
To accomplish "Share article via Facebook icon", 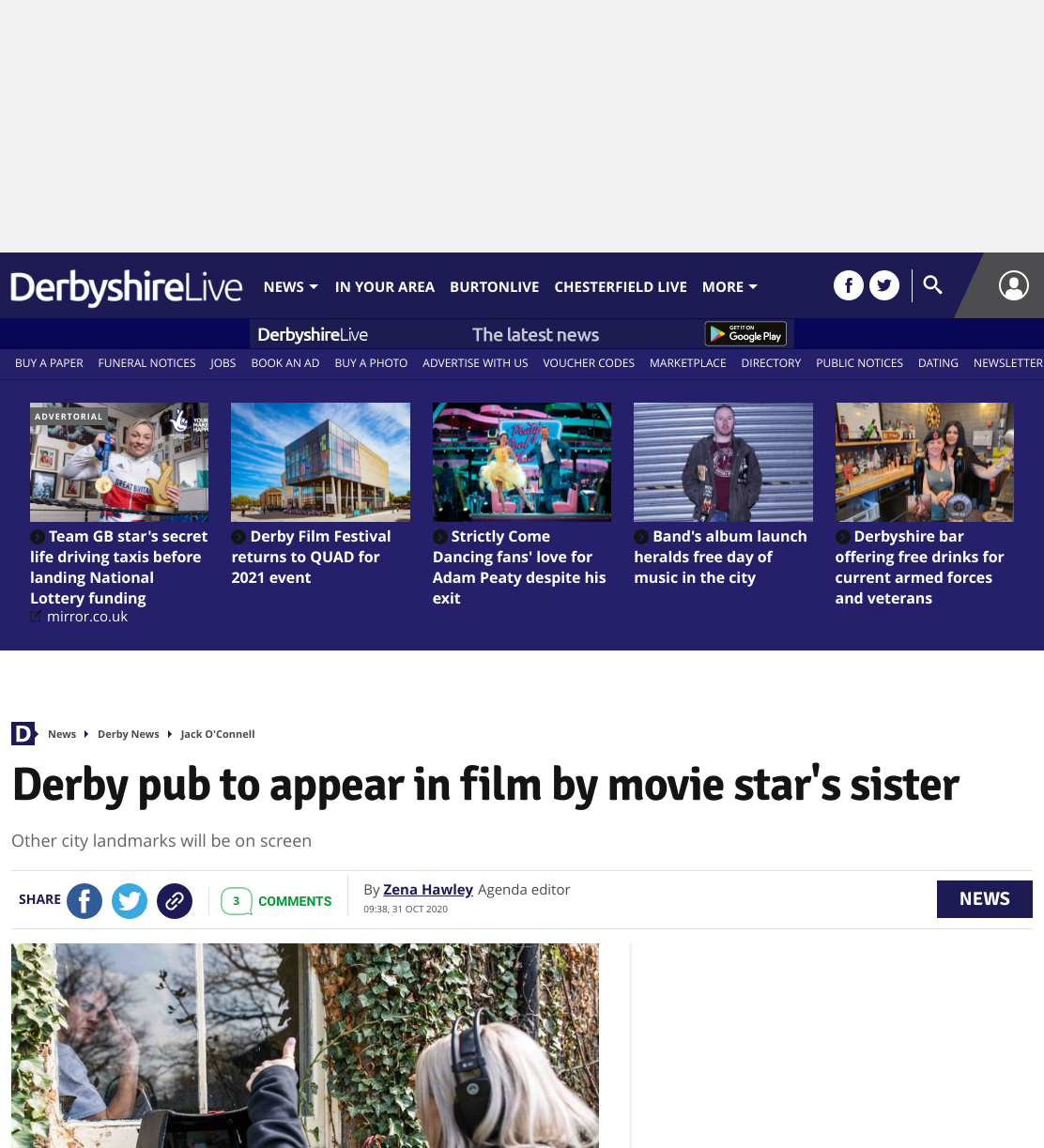I will click(x=84, y=901).
